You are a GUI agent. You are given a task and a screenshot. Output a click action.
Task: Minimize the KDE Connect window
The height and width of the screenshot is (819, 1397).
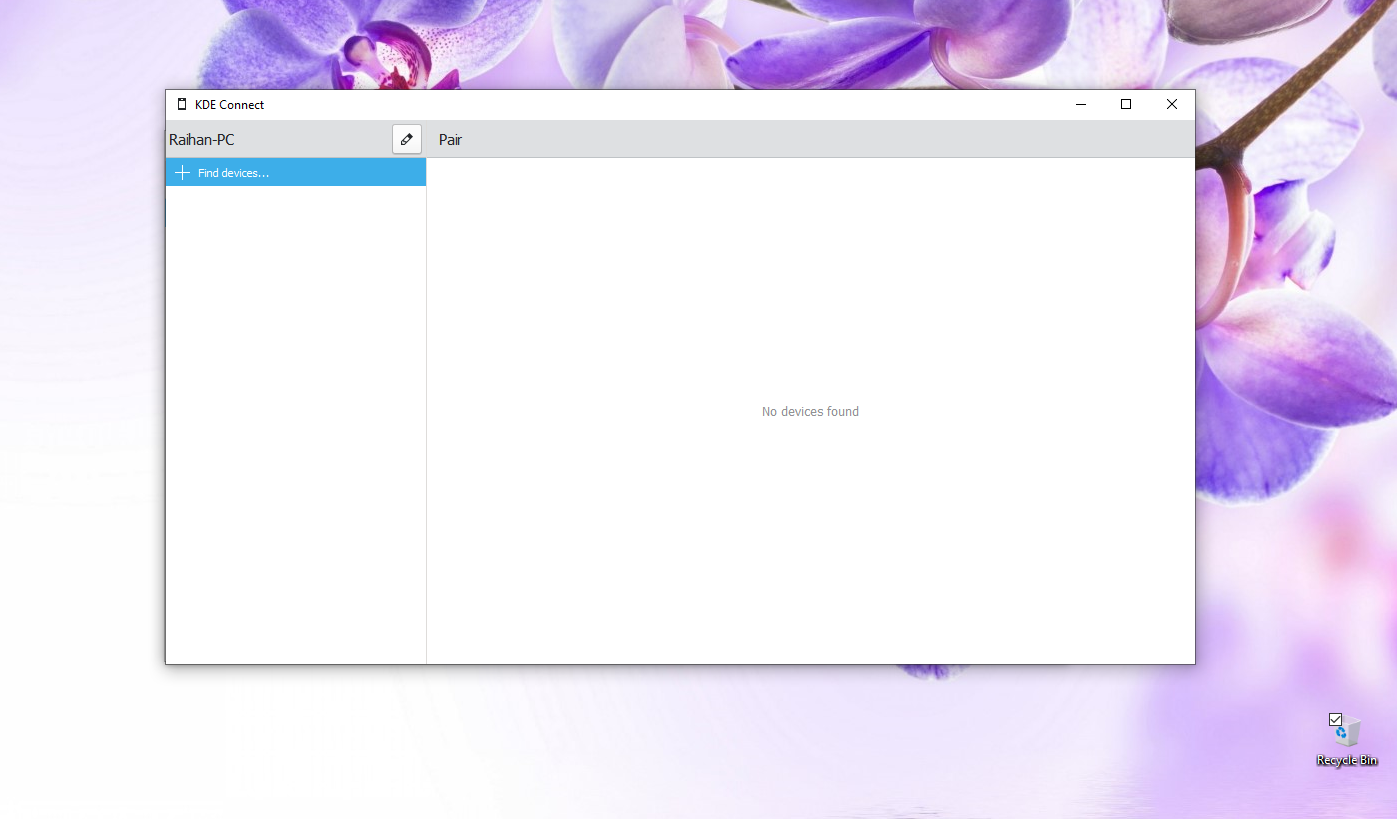tap(1081, 104)
